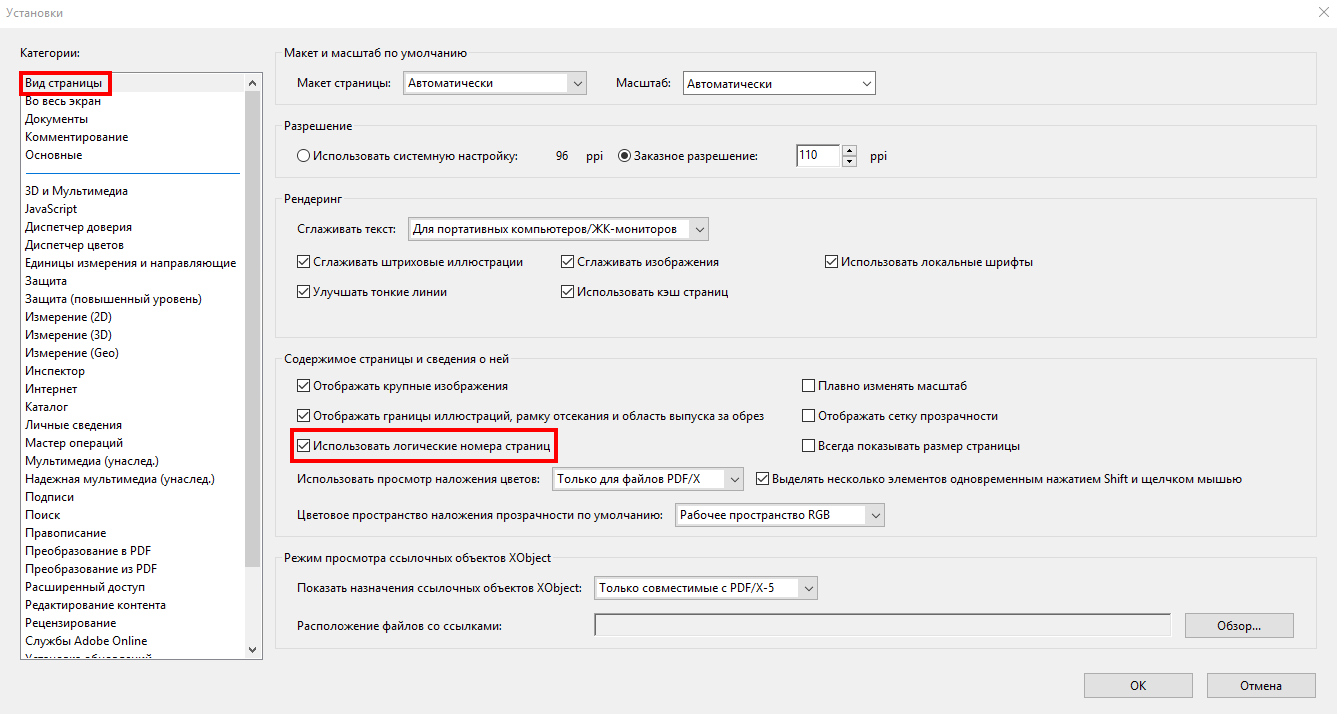Confirm settings with the OK button

pyautogui.click(x=1138, y=686)
